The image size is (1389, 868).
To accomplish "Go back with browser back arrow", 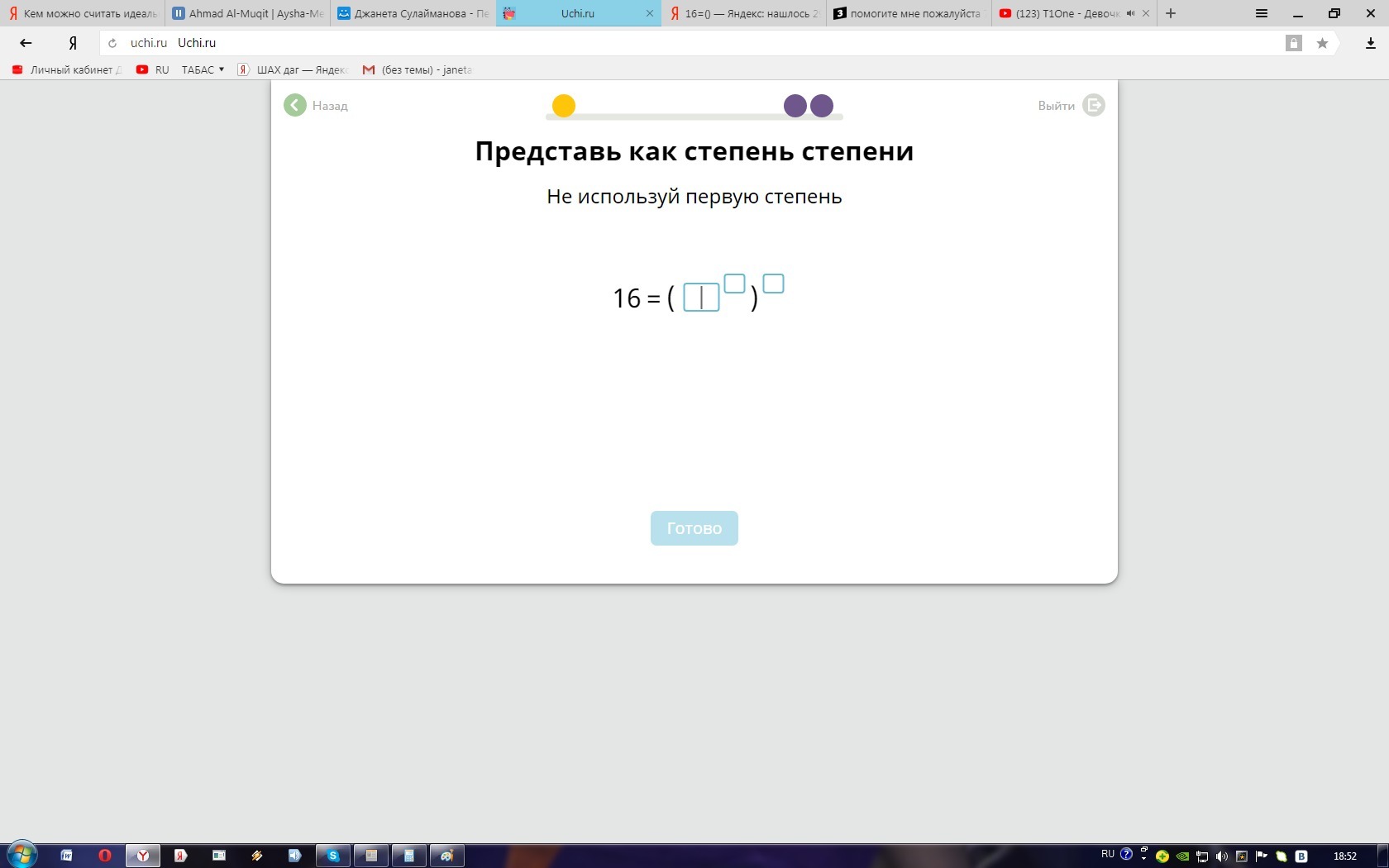I will [26, 43].
